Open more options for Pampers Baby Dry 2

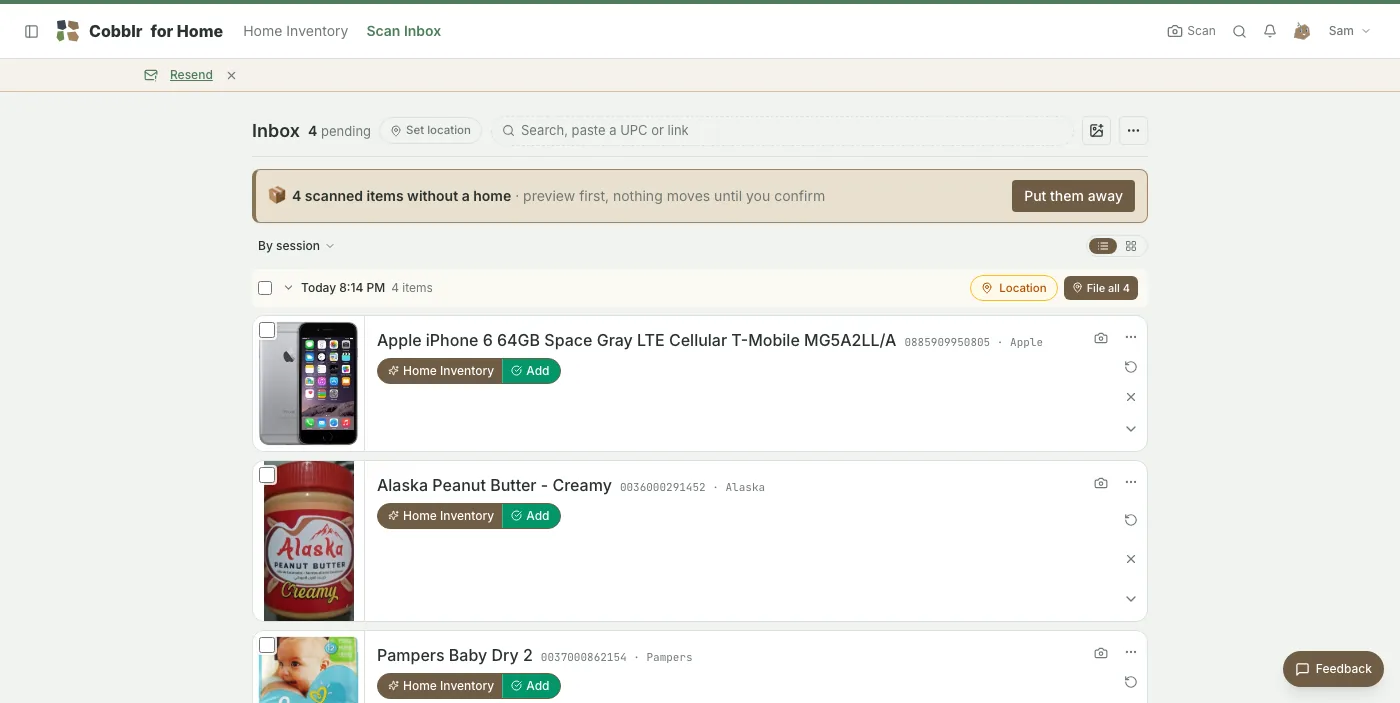(1131, 653)
